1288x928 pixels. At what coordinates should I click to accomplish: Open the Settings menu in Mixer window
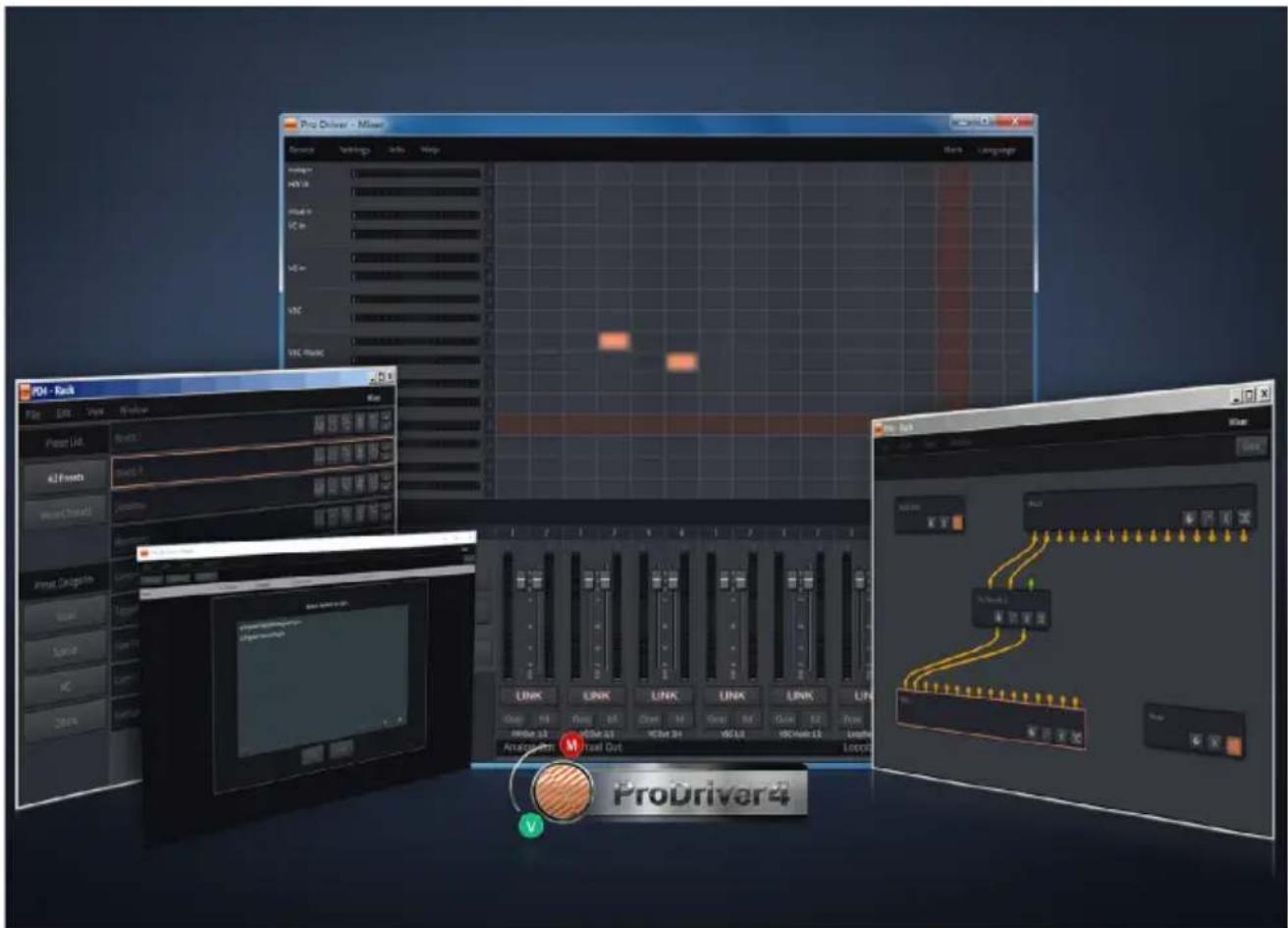click(354, 150)
